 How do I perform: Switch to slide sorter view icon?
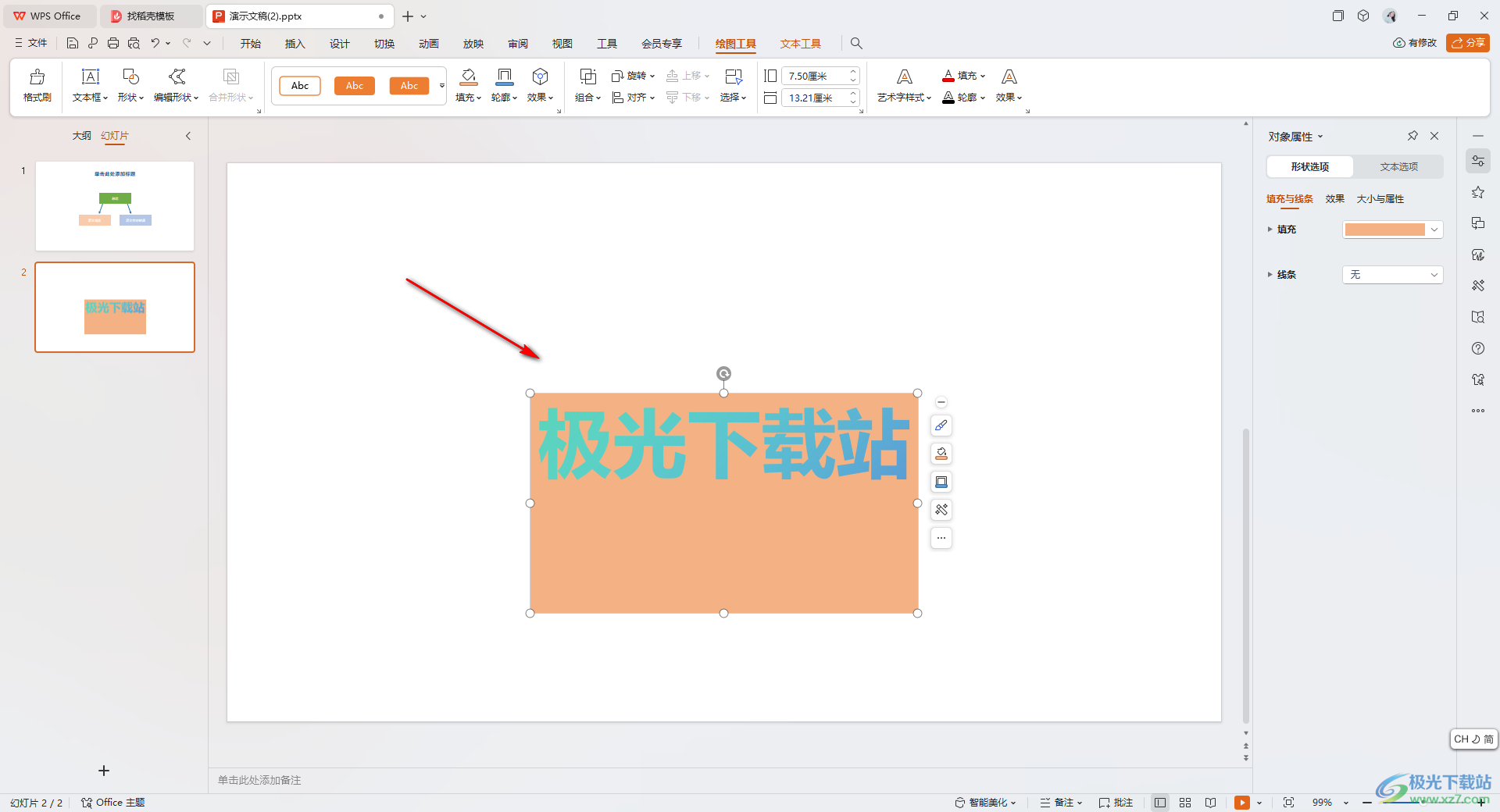tap(1185, 803)
